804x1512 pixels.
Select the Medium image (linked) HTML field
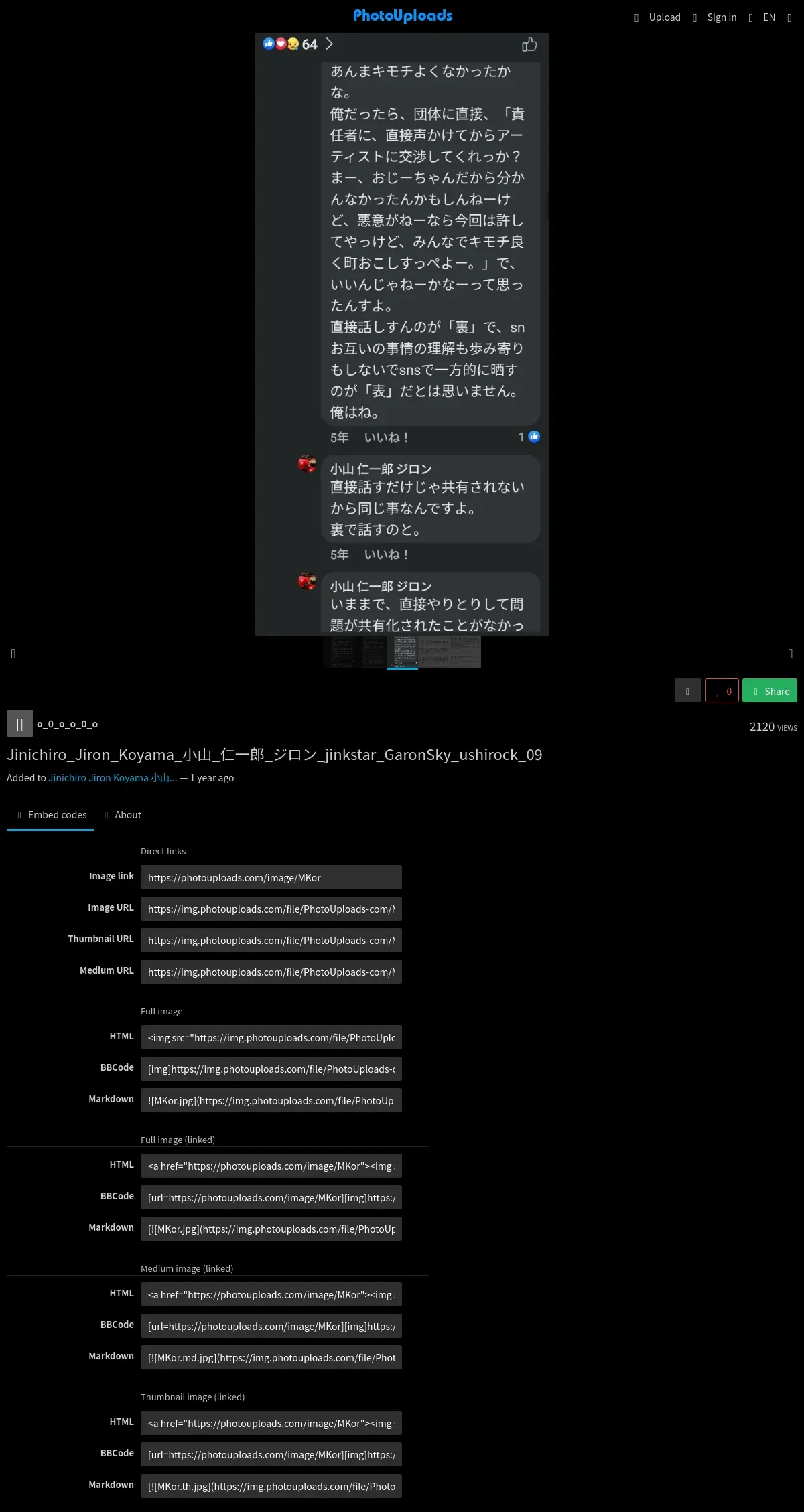[x=271, y=1294]
